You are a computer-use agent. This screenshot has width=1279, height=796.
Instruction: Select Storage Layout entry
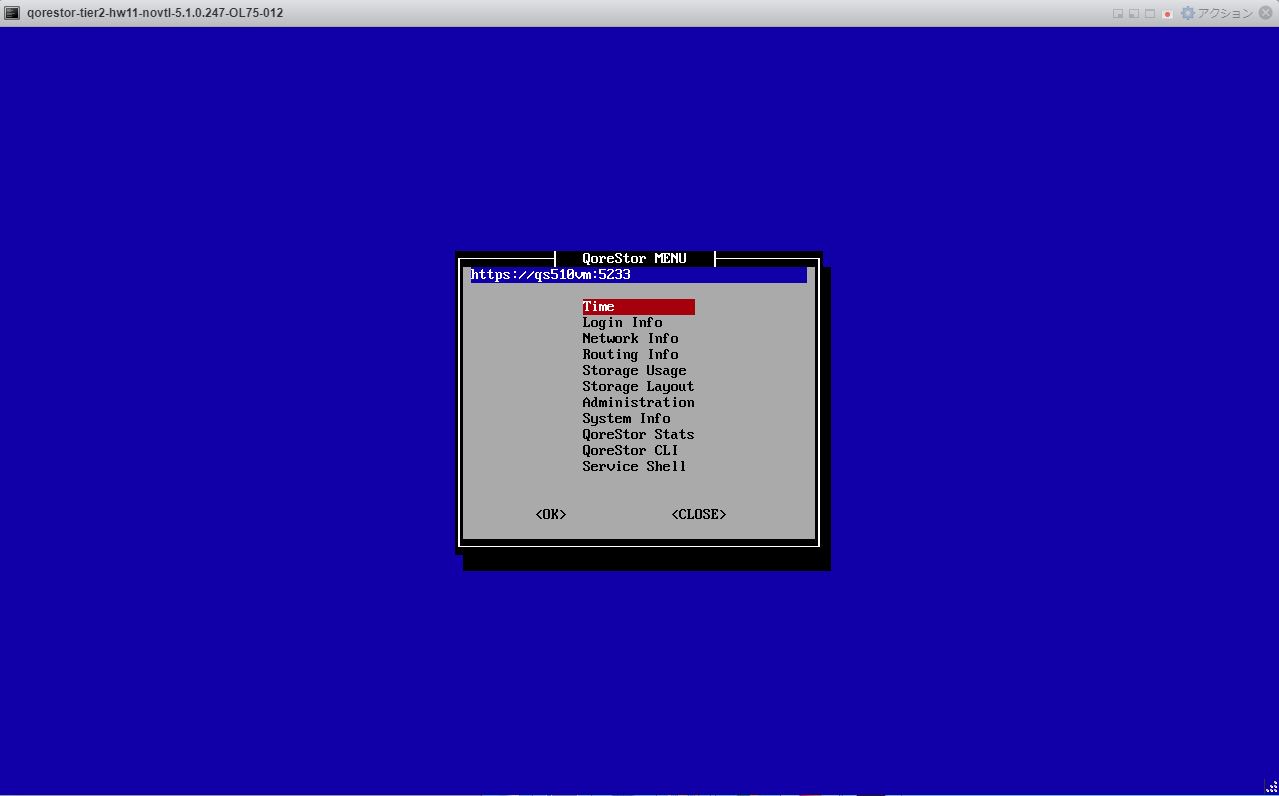click(638, 387)
